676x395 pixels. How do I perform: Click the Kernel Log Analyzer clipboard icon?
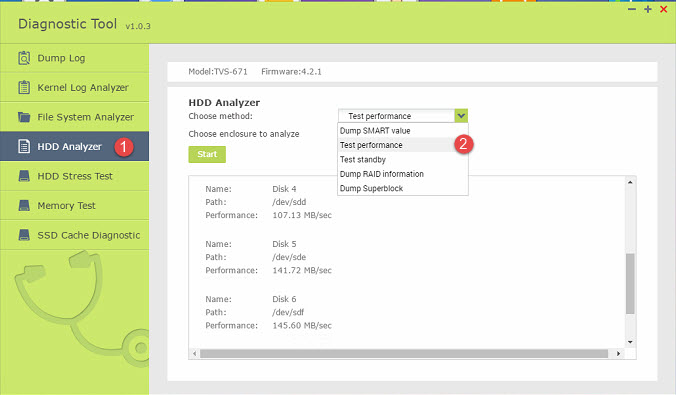(24, 87)
